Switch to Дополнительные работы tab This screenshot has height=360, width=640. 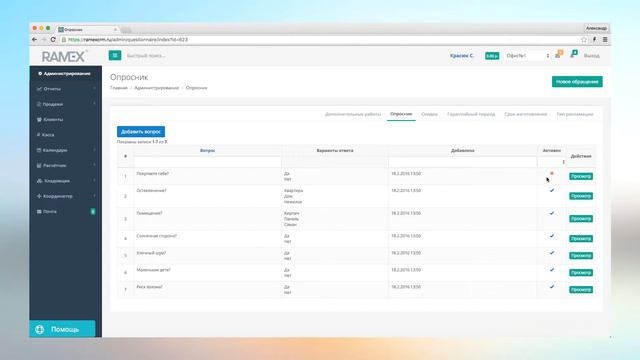(353, 114)
